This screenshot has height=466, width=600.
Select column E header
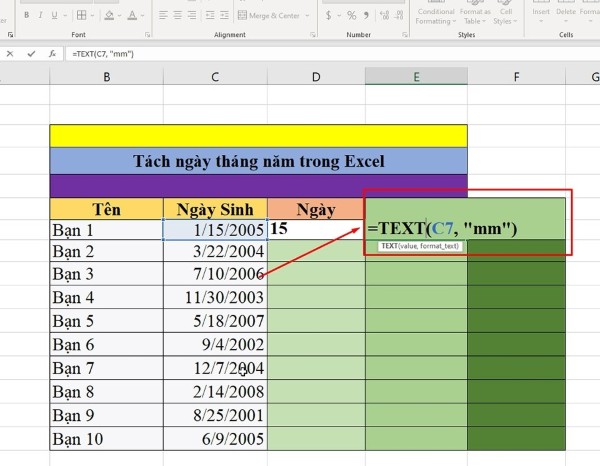416,77
